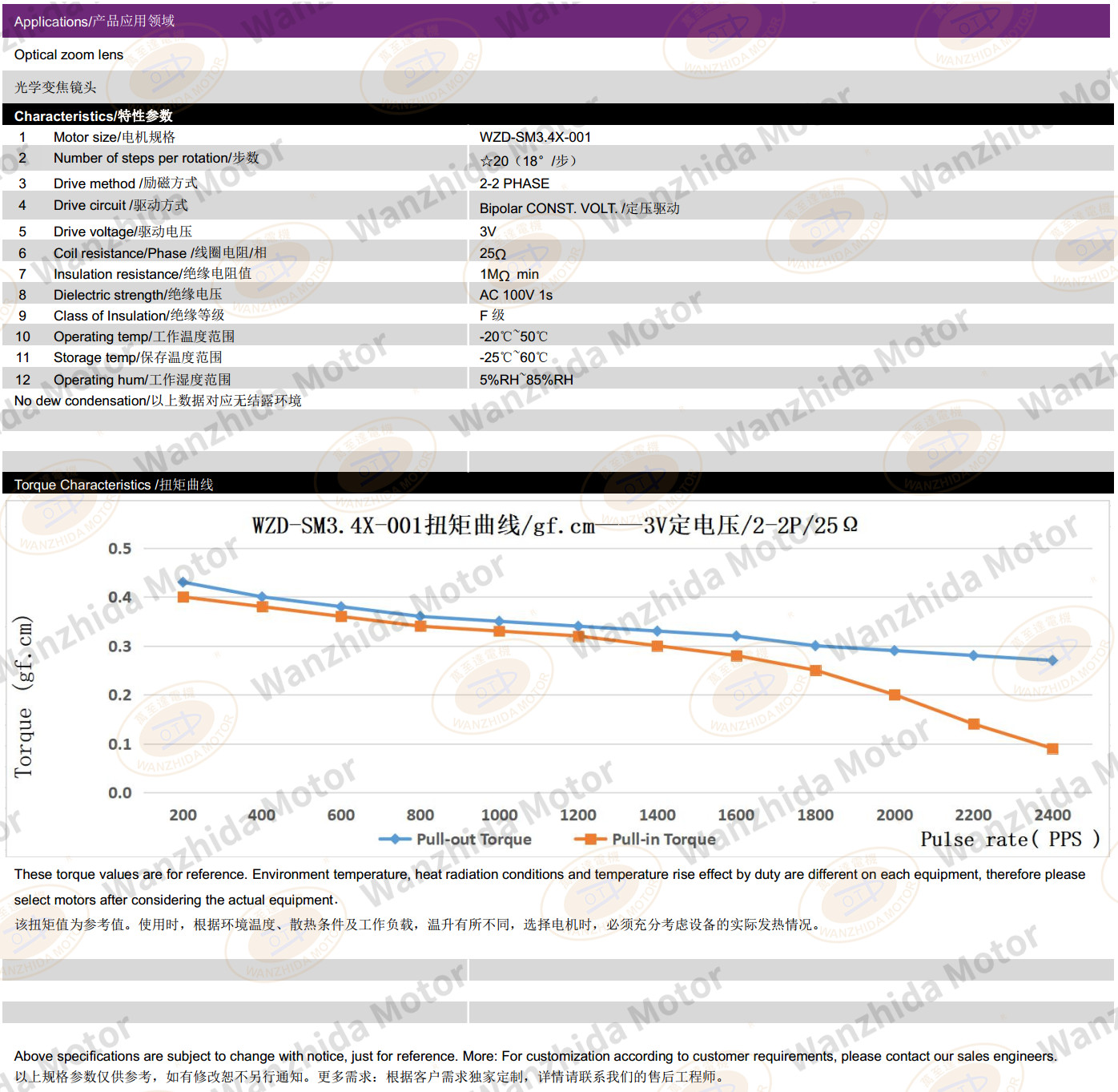Click the 'Pull-in Torque' legend entry
This screenshot has height=1092, width=1118.
click(x=645, y=839)
